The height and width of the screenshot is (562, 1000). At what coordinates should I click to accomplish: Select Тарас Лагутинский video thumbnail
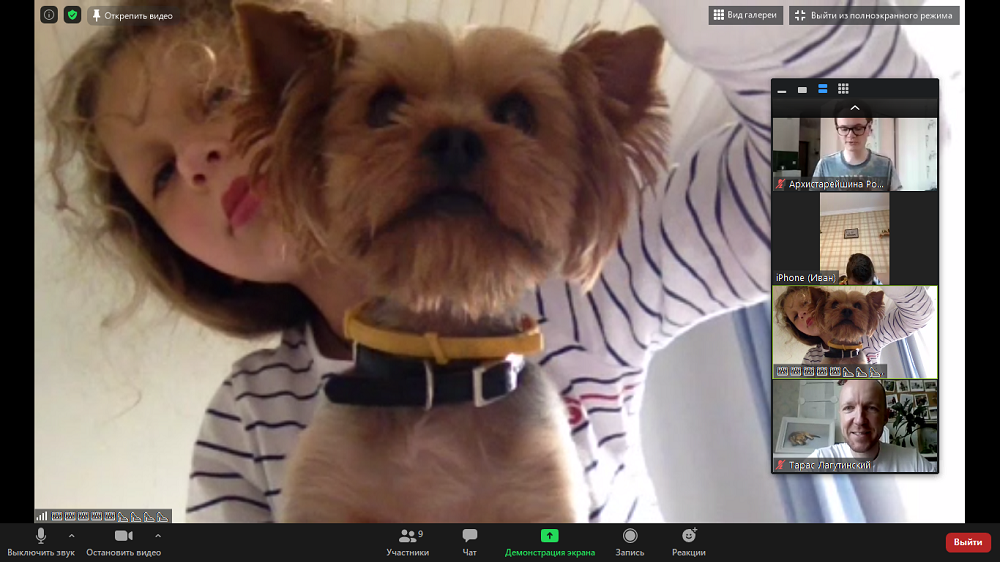click(x=854, y=426)
